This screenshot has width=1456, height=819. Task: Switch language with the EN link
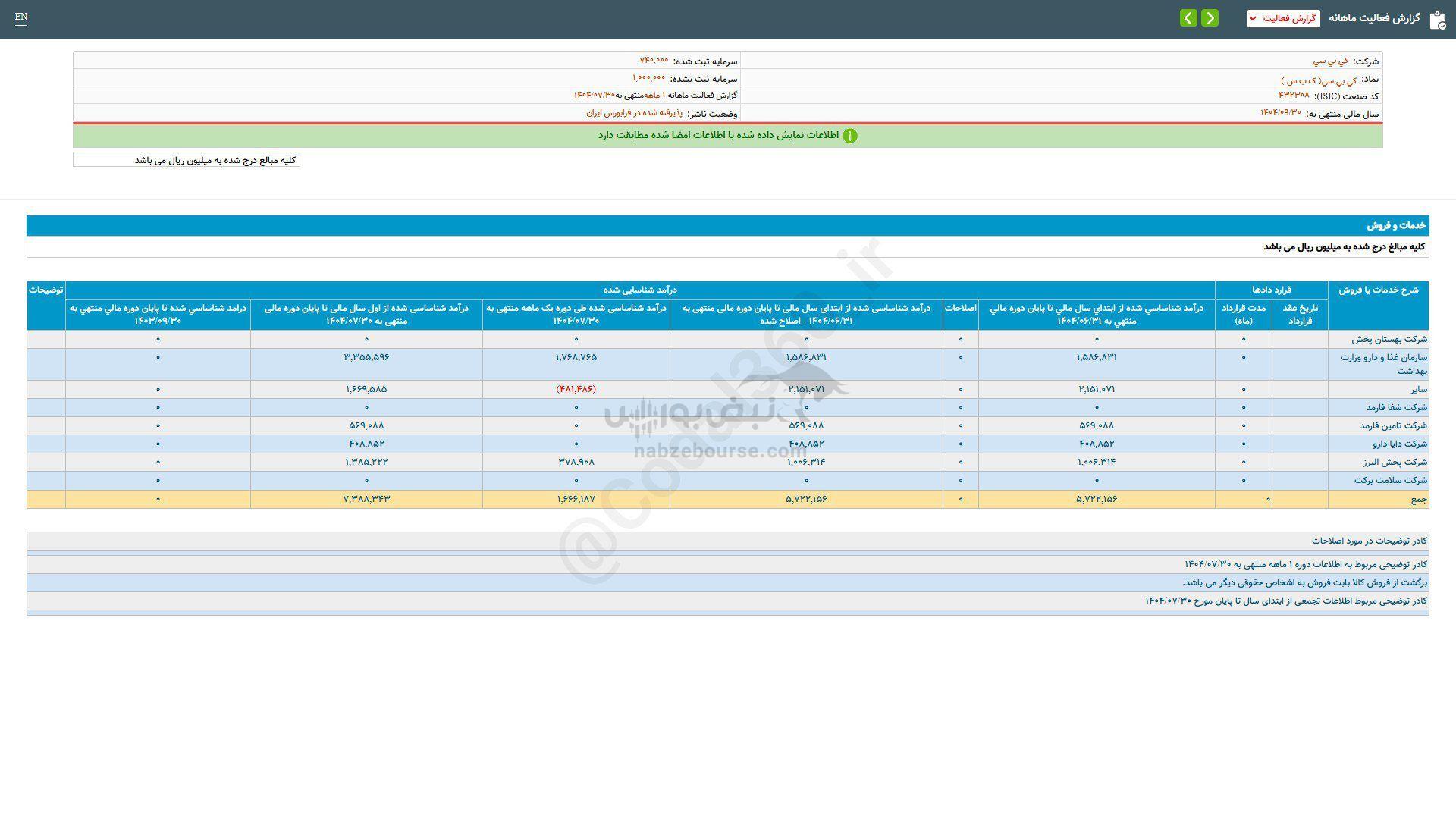(21, 17)
